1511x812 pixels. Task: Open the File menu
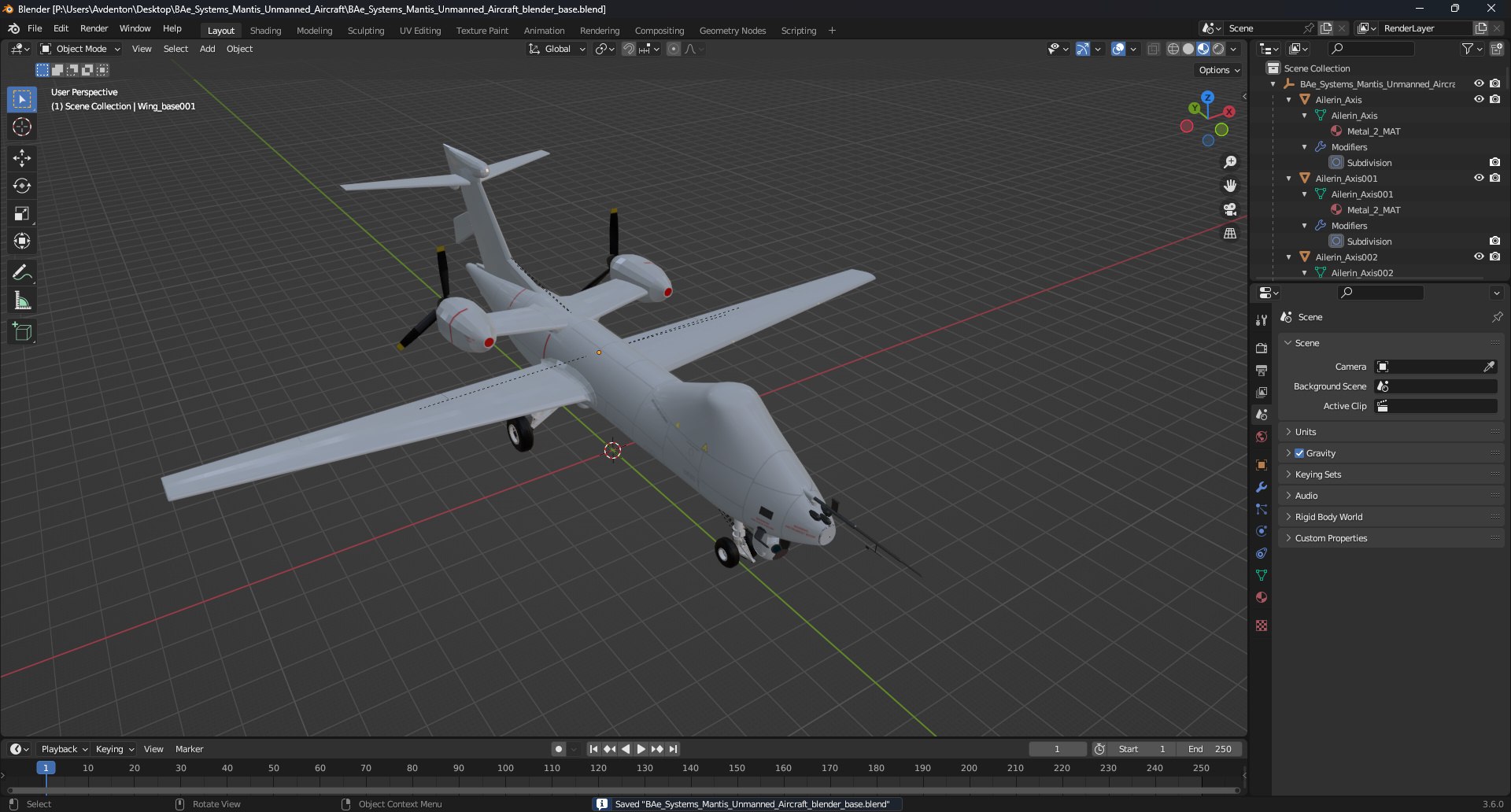35,28
